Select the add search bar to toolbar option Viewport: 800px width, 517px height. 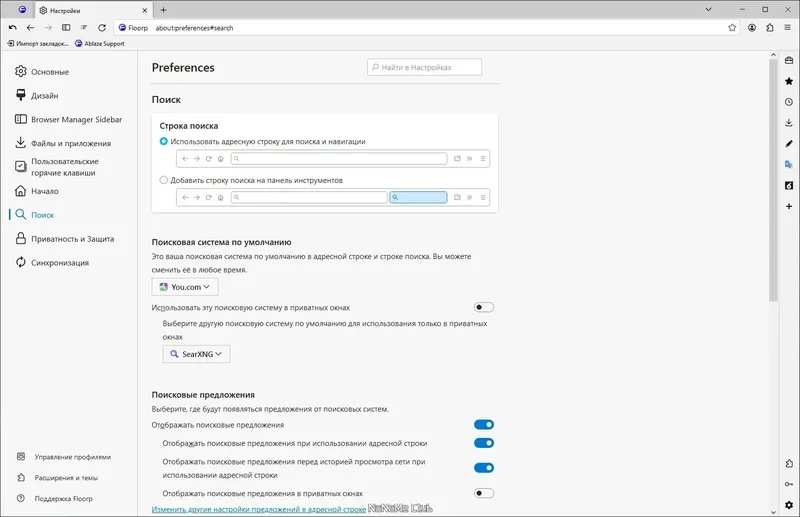click(x=164, y=180)
